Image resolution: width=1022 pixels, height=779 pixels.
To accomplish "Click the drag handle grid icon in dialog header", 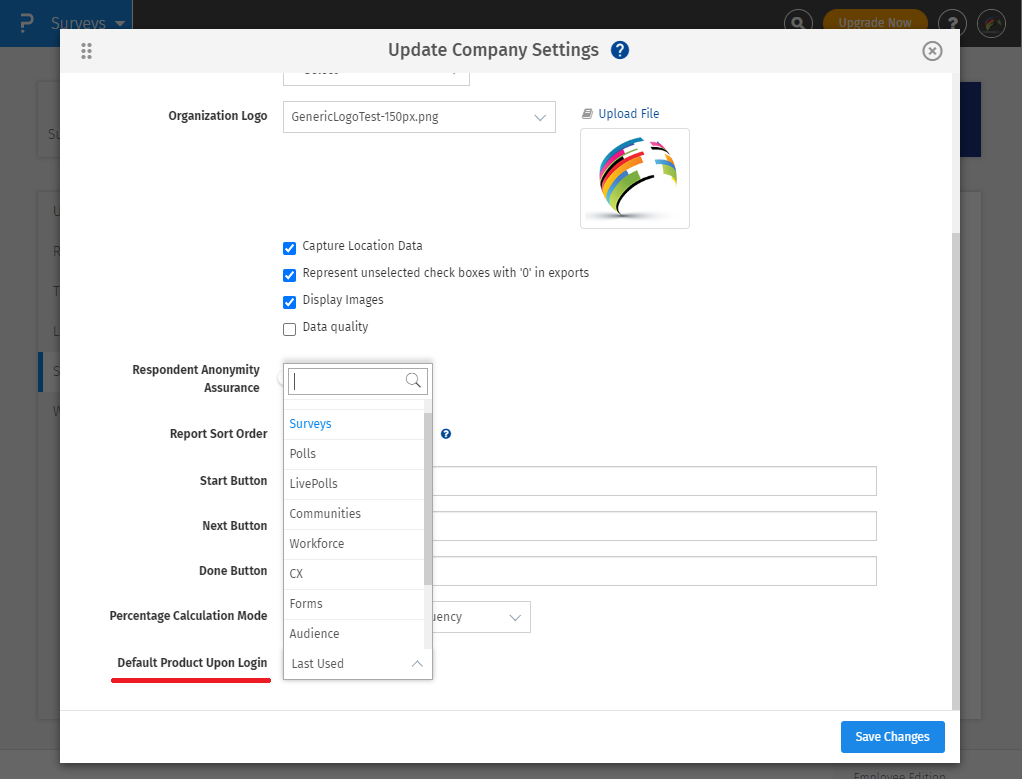I will [x=86, y=51].
